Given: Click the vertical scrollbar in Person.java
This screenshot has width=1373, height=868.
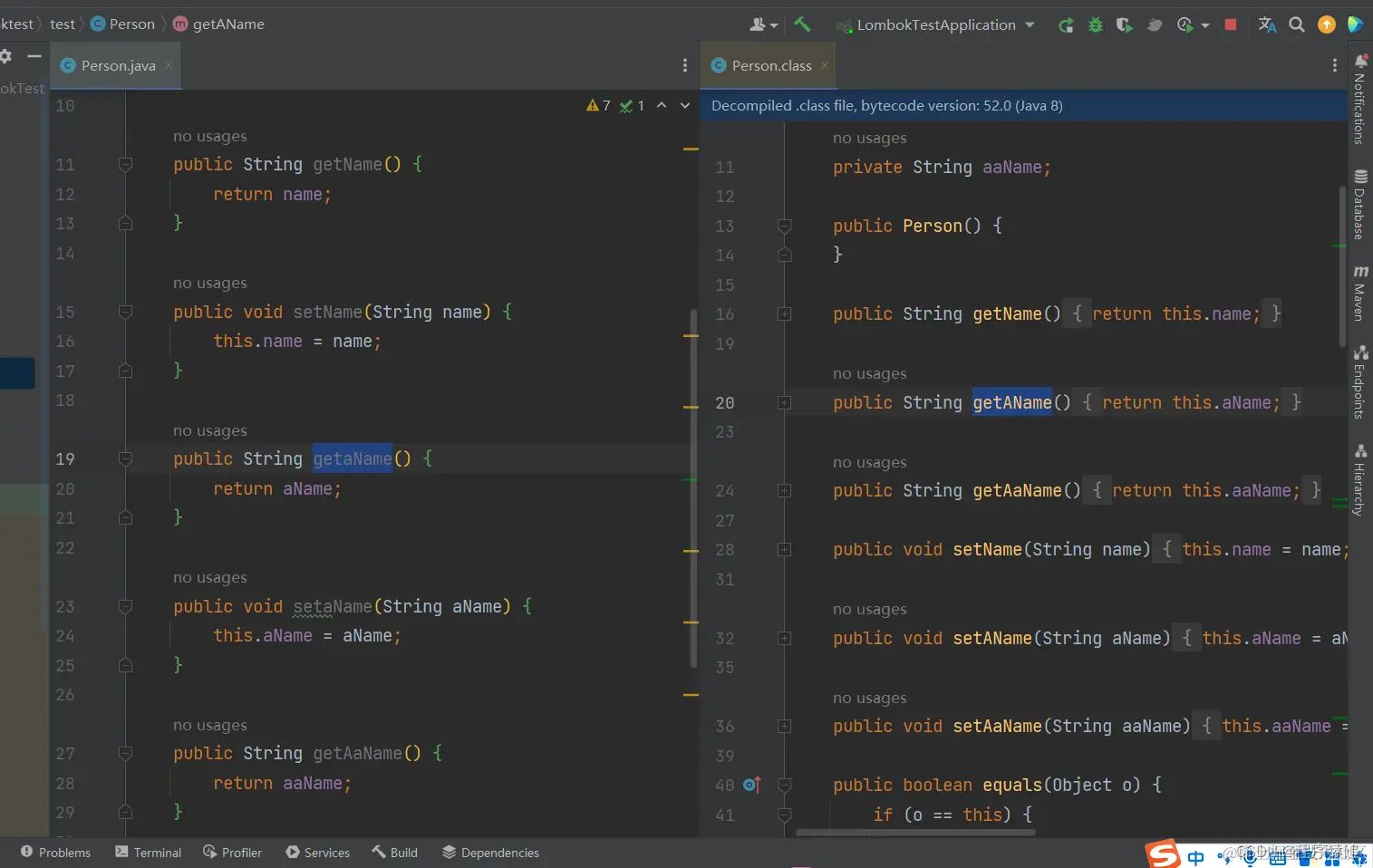Looking at the screenshot, I should [694, 489].
